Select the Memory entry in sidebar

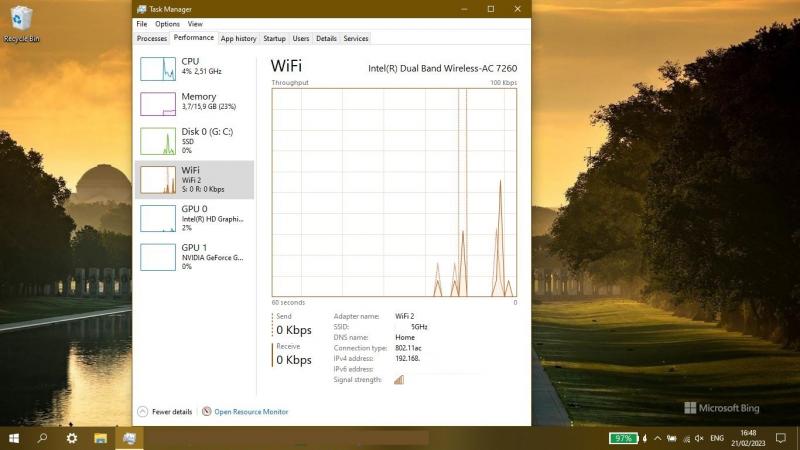pyautogui.click(x=194, y=103)
